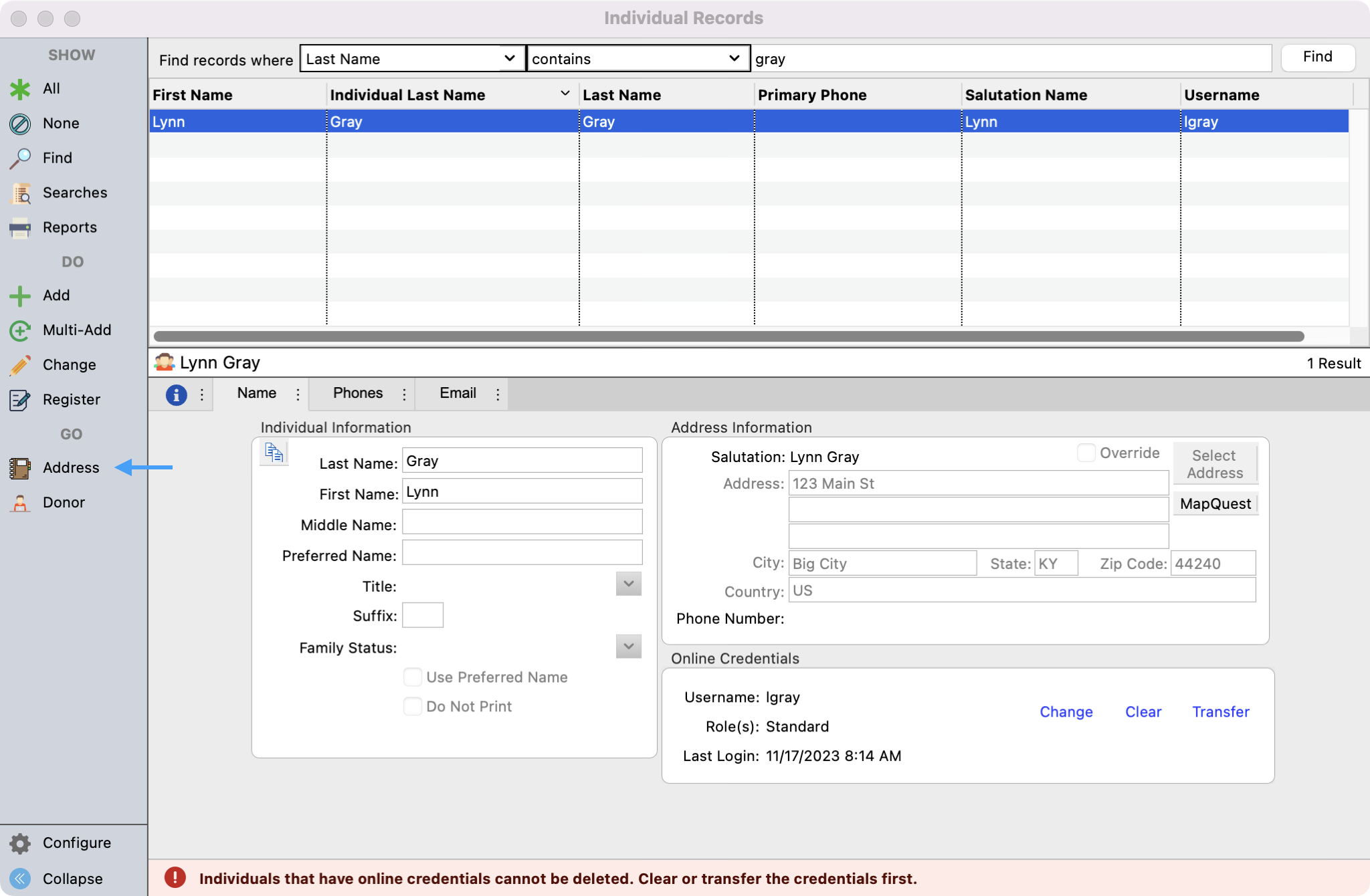Screen dimensions: 1370x896
Task: Open Searches via its sidebar icon
Action: 20,193
